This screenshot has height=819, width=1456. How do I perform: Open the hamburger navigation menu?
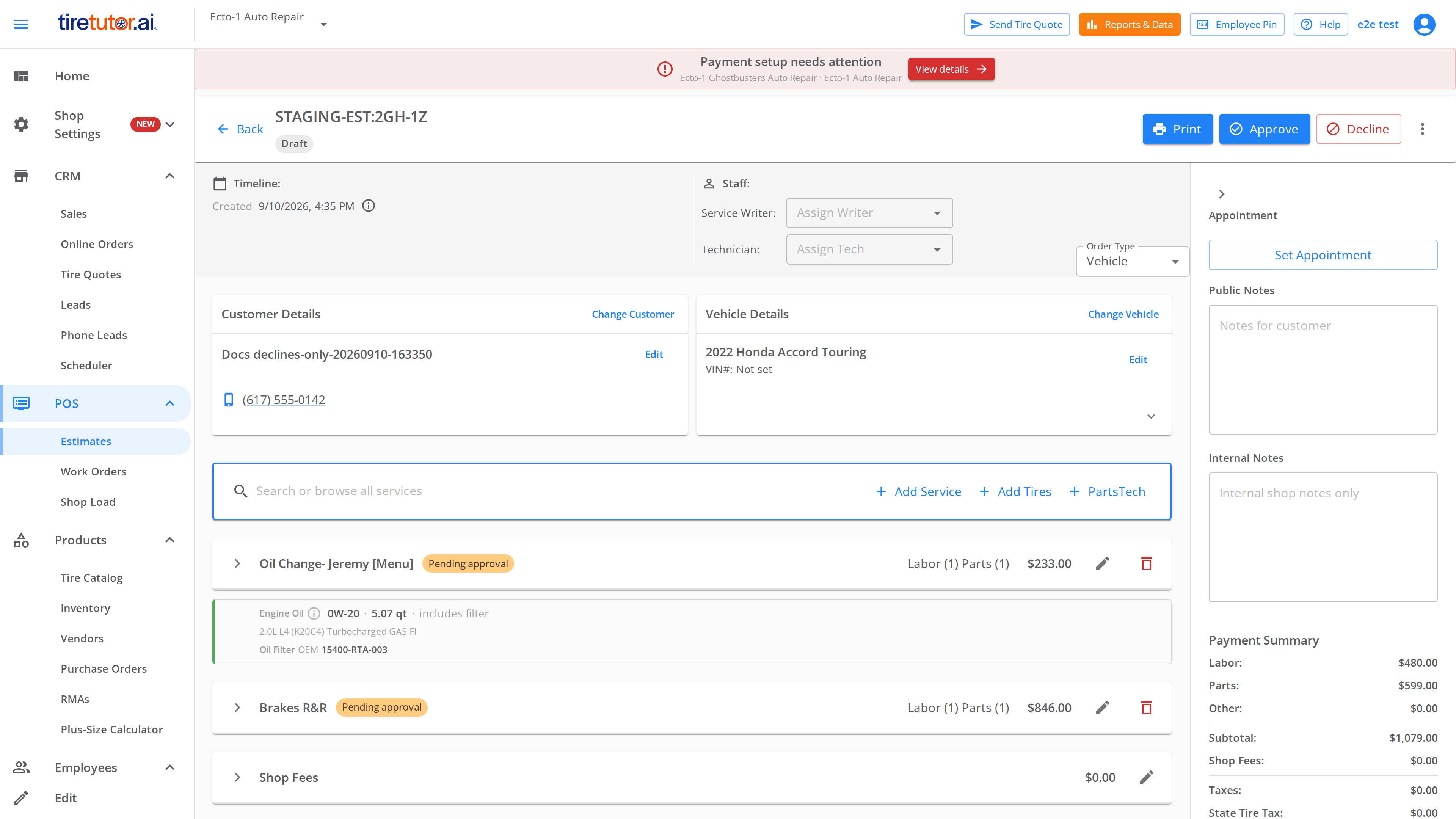click(21, 24)
